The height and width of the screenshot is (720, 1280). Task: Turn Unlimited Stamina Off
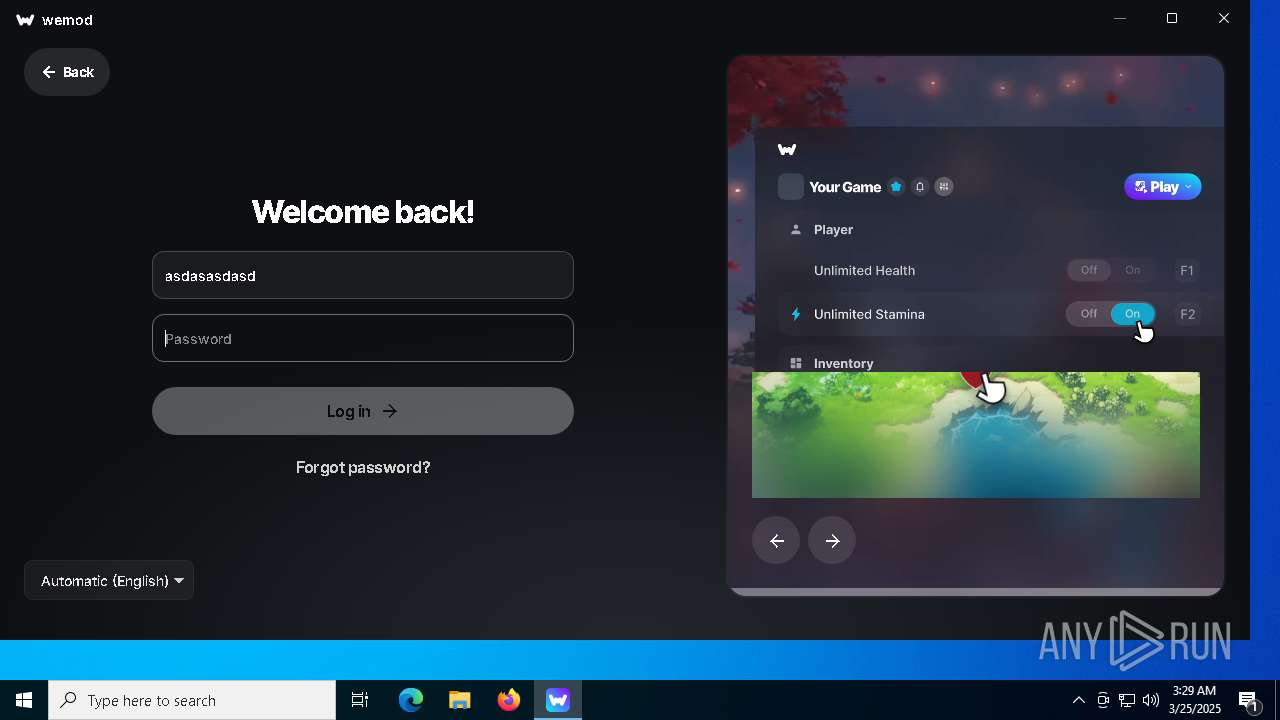(1088, 314)
